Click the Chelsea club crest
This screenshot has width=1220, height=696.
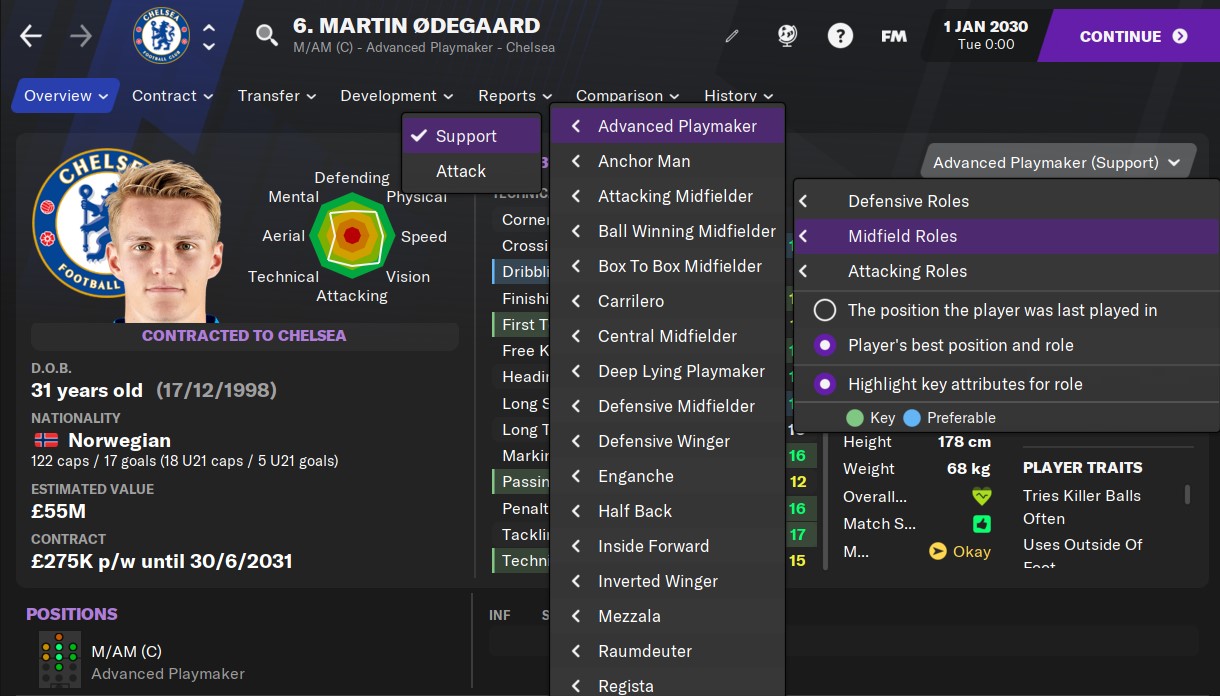pyautogui.click(x=160, y=35)
